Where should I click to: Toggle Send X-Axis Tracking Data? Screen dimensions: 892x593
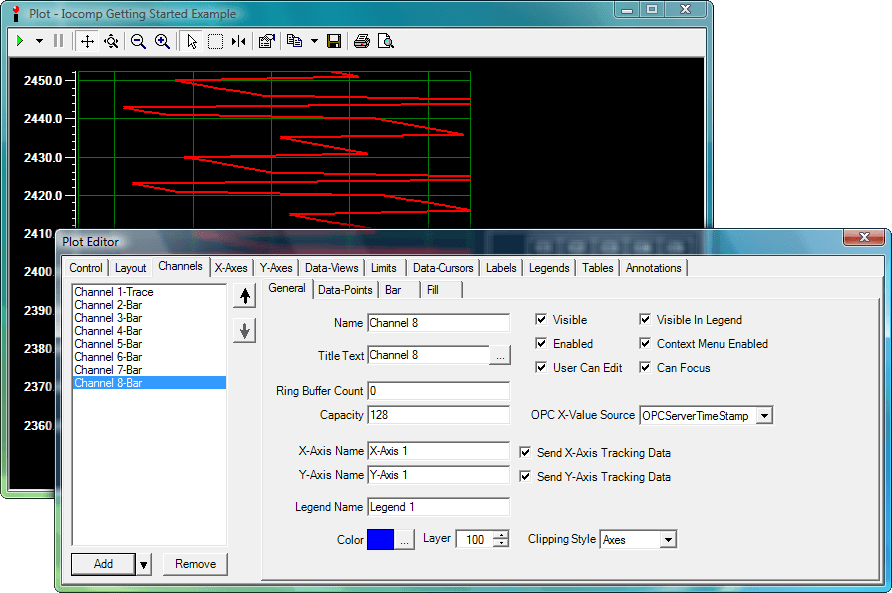pos(525,452)
